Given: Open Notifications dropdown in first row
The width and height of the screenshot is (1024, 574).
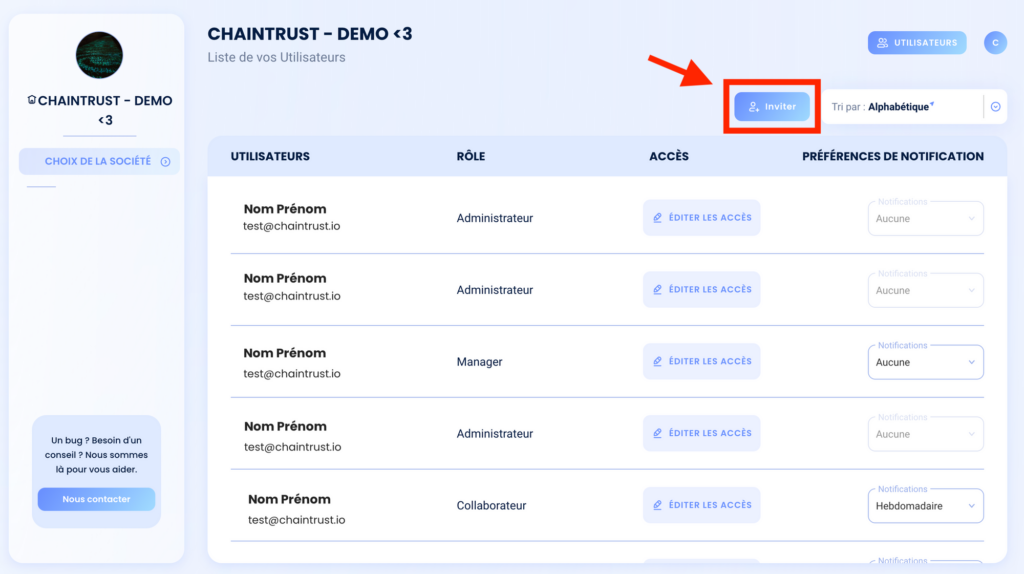Looking at the screenshot, I should [925, 218].
